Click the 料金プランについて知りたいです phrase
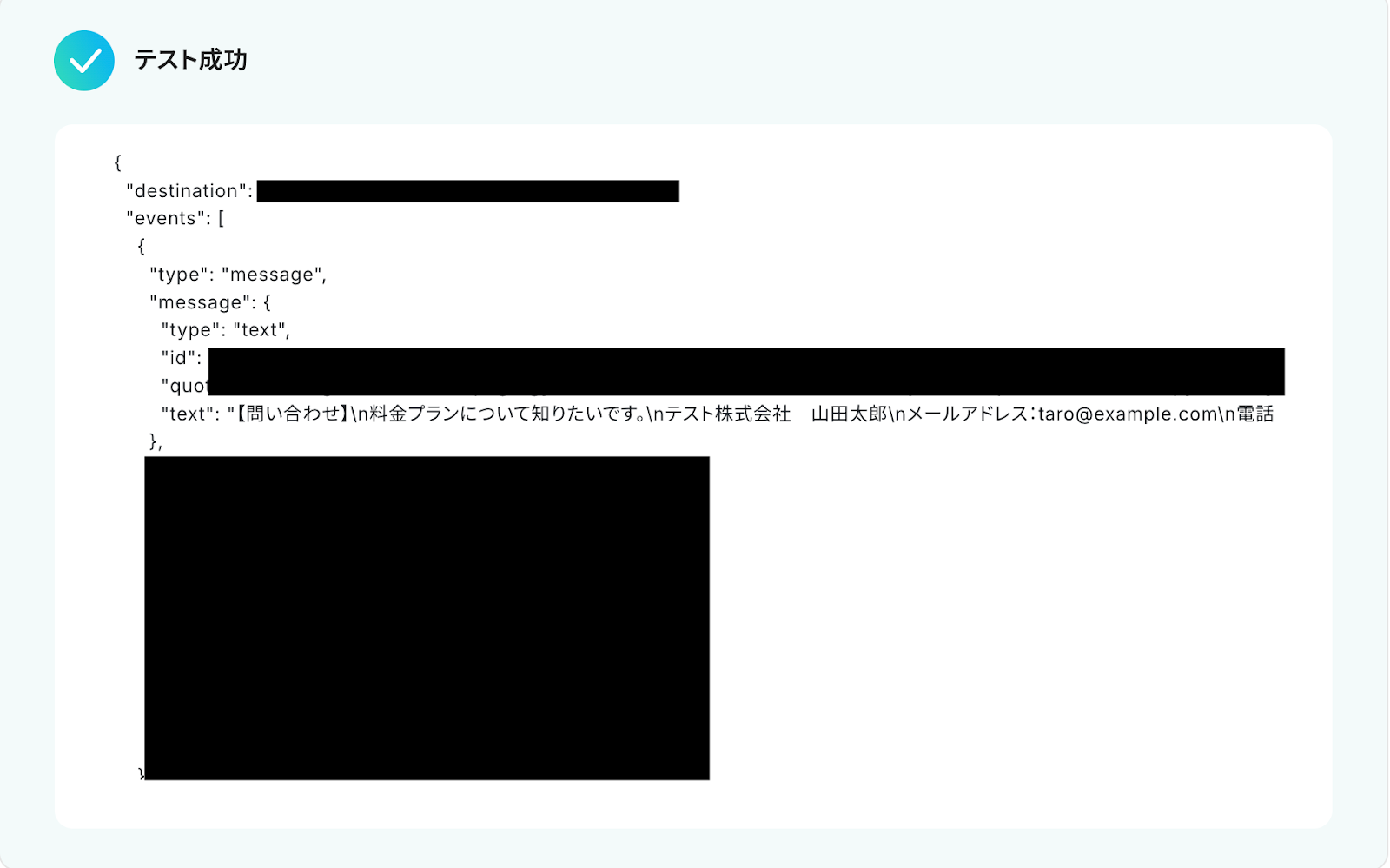The image size is (1390, 868). coord(506,414)
